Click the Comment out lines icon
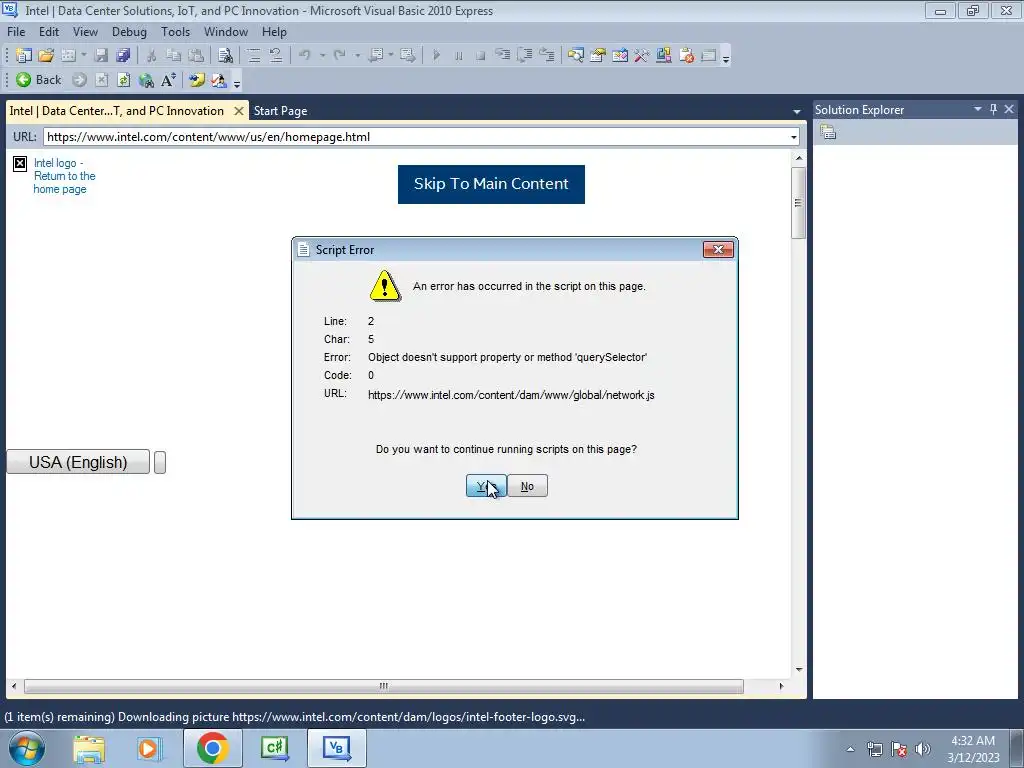This screenshot has height=768, width=1024. click(254, 56)
